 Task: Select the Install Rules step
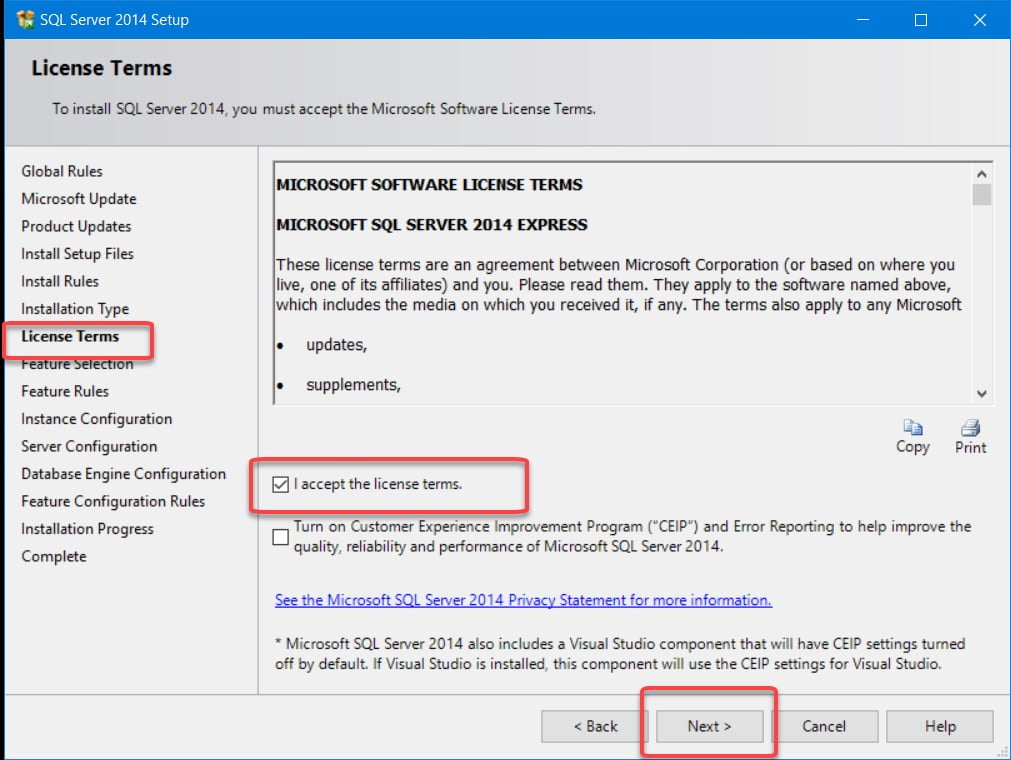click(60, 282)
